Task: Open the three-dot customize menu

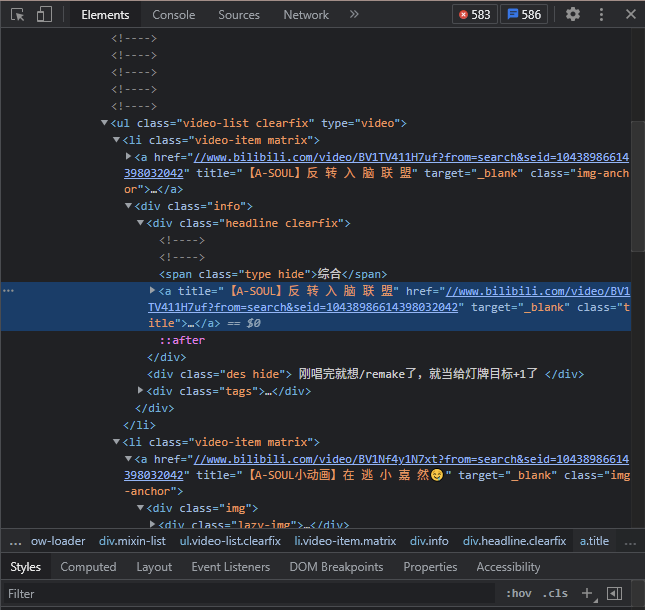Action: click(x=601, y=14)
